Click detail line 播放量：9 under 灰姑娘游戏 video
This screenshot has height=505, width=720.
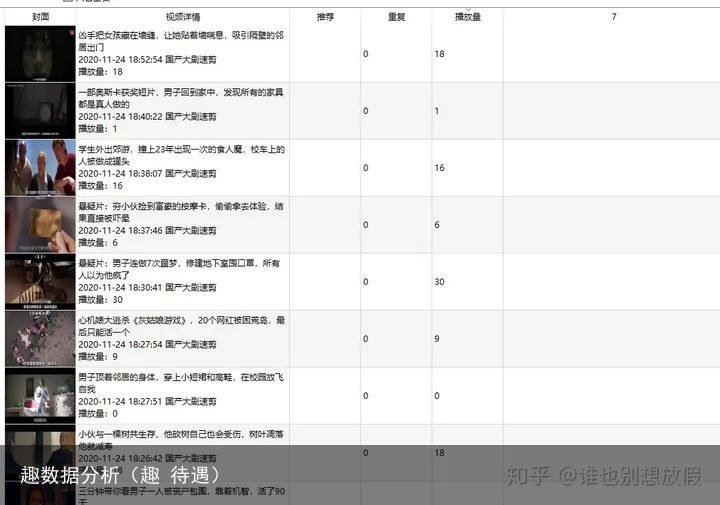click(x=98, y=356)
